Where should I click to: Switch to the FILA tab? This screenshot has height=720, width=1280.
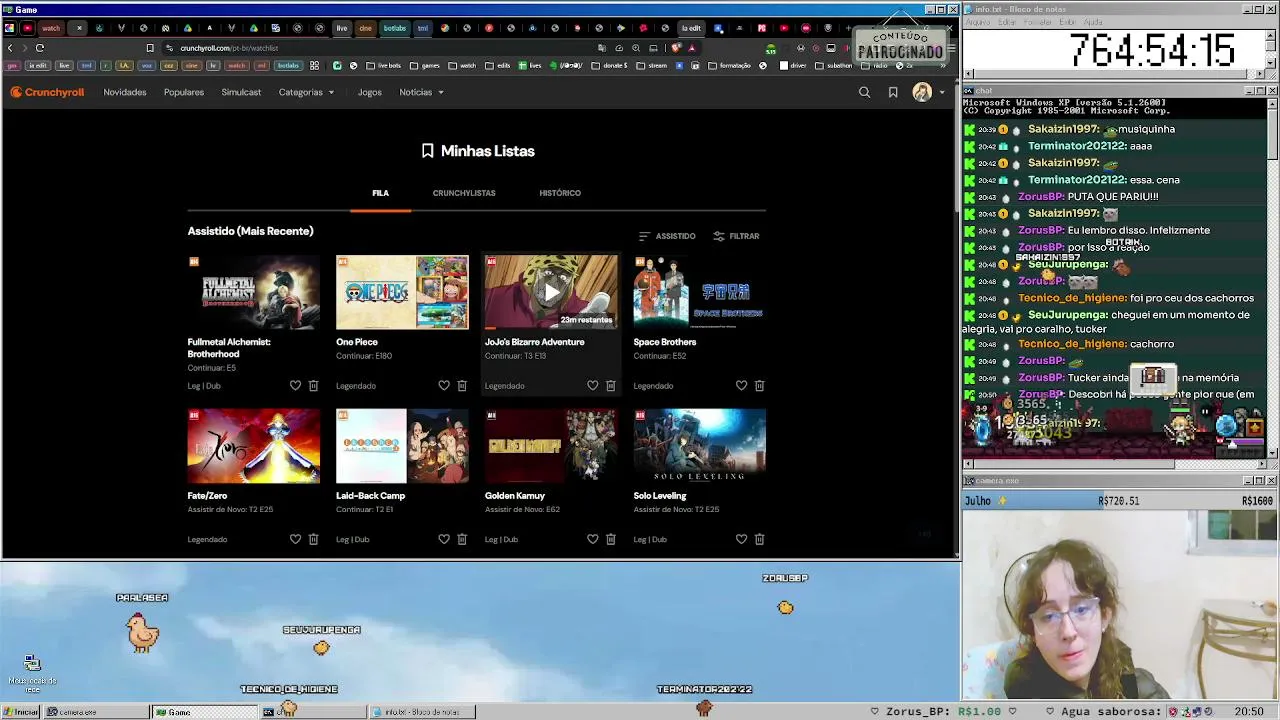pos(380,193)
